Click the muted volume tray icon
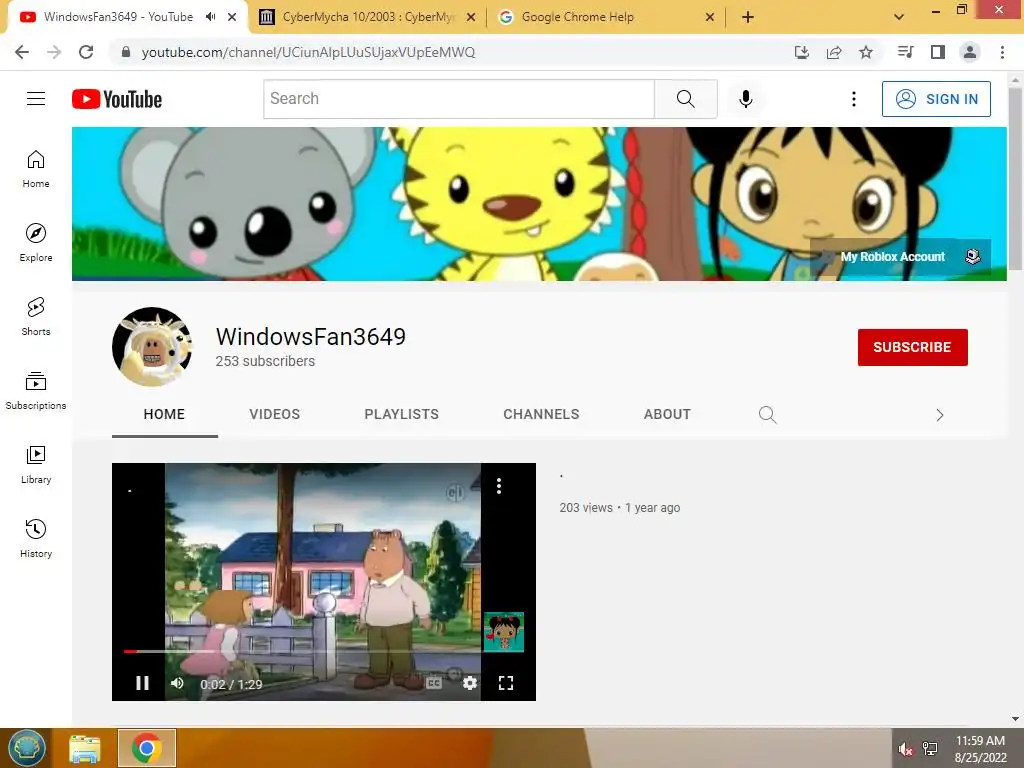The width and height of the screenshot is (1024, 768). pyautogui.click(x=905, y=749)
